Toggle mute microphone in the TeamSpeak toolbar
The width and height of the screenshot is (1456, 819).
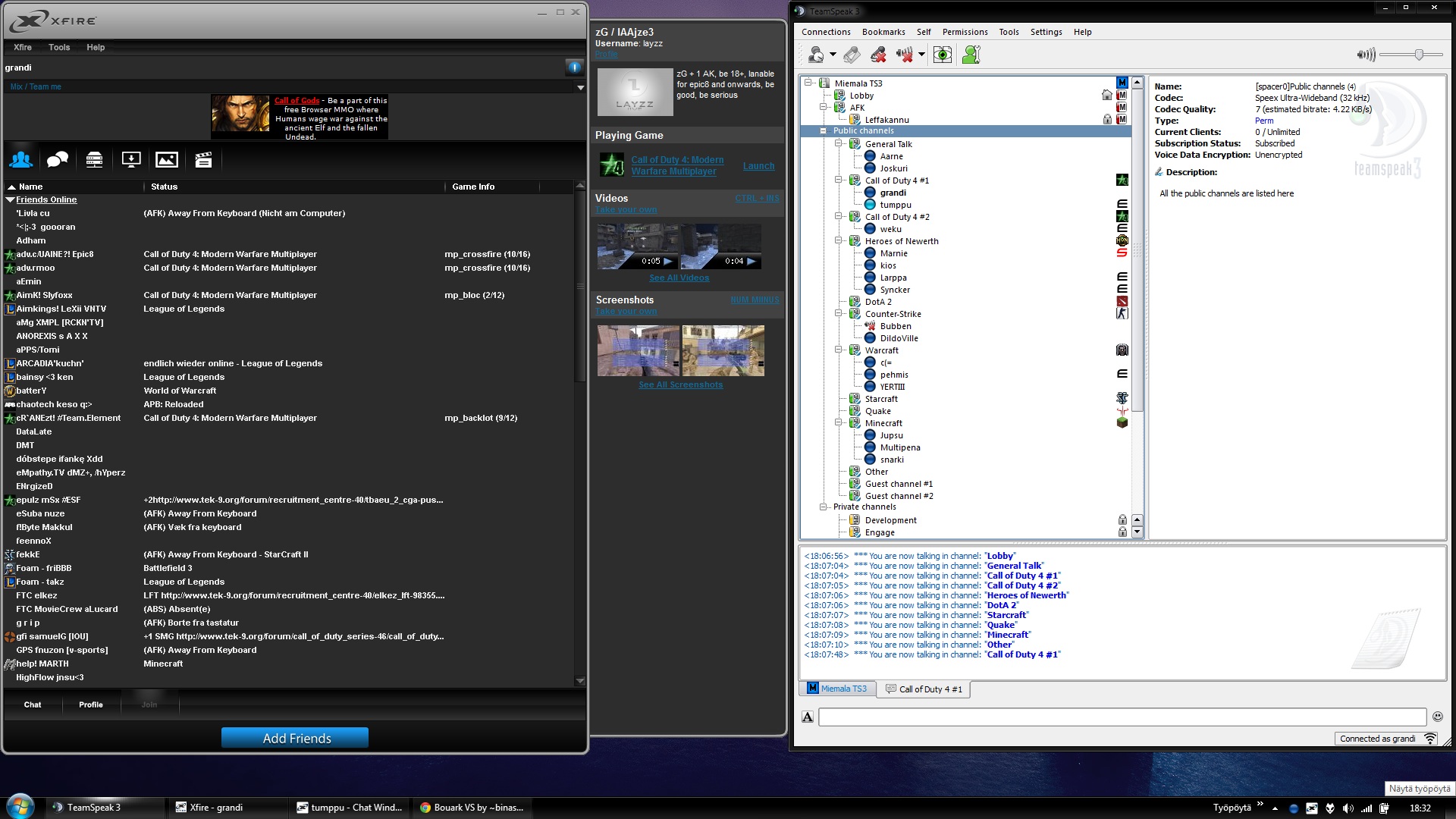(878, 55)
